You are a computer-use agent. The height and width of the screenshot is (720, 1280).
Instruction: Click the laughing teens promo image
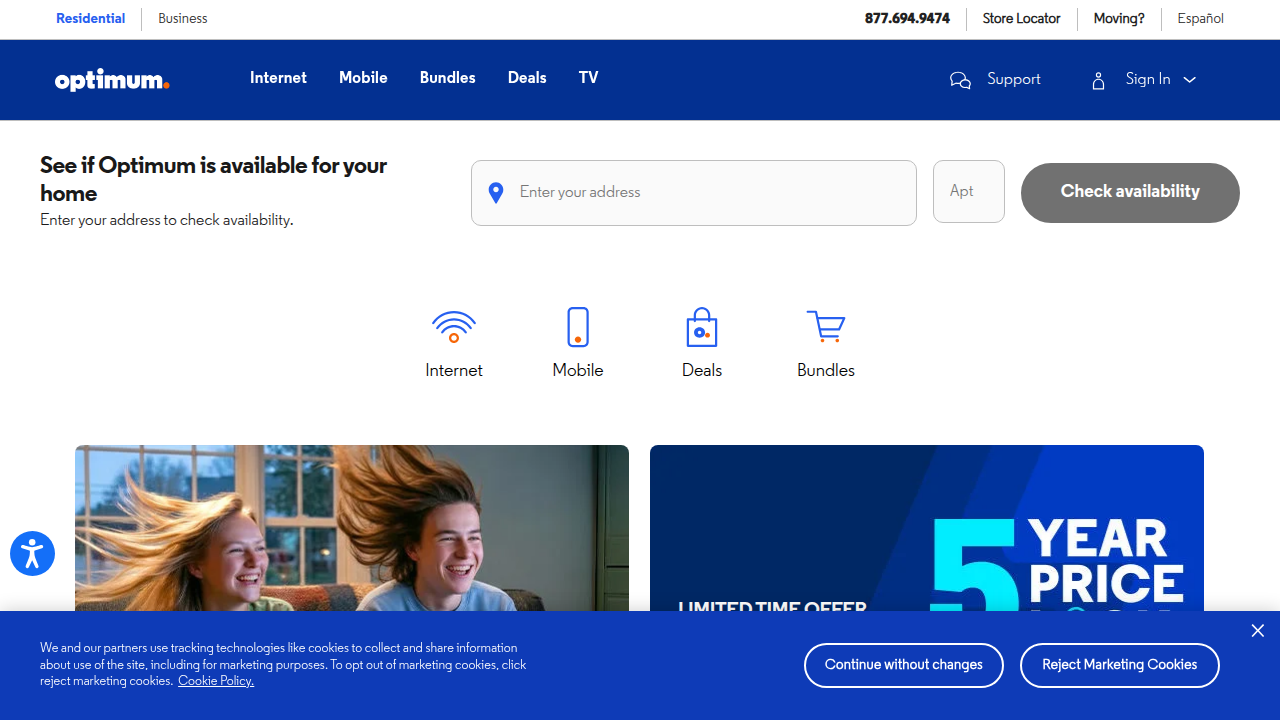(352, 528)
